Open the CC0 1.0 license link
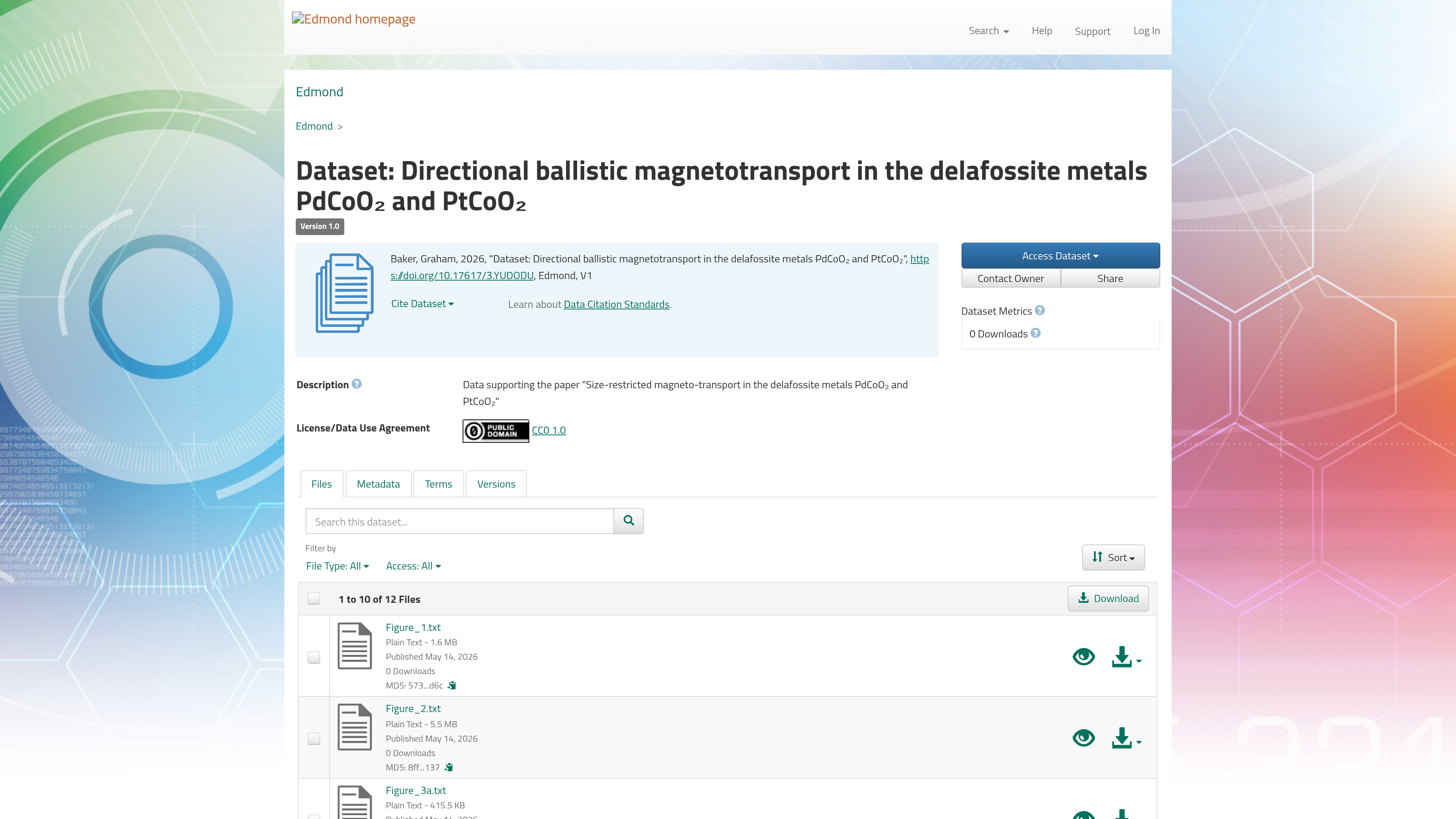This screenshot has width=1456, height=819. click(x=549, y=430)
